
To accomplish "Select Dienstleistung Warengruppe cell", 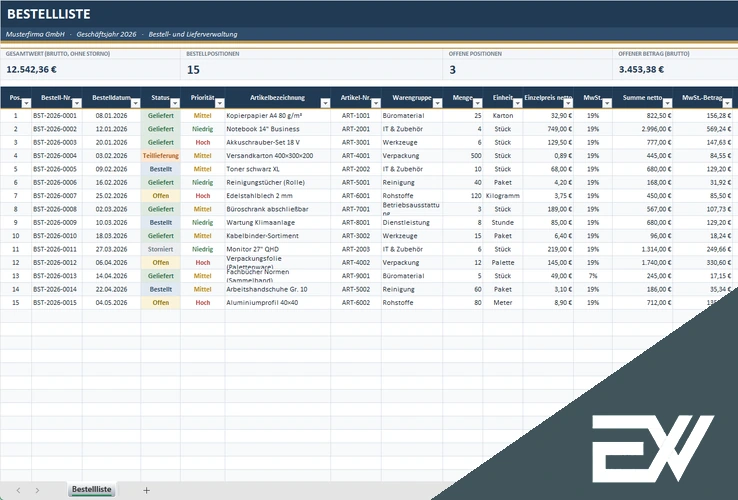I will (x=412, y=222).
